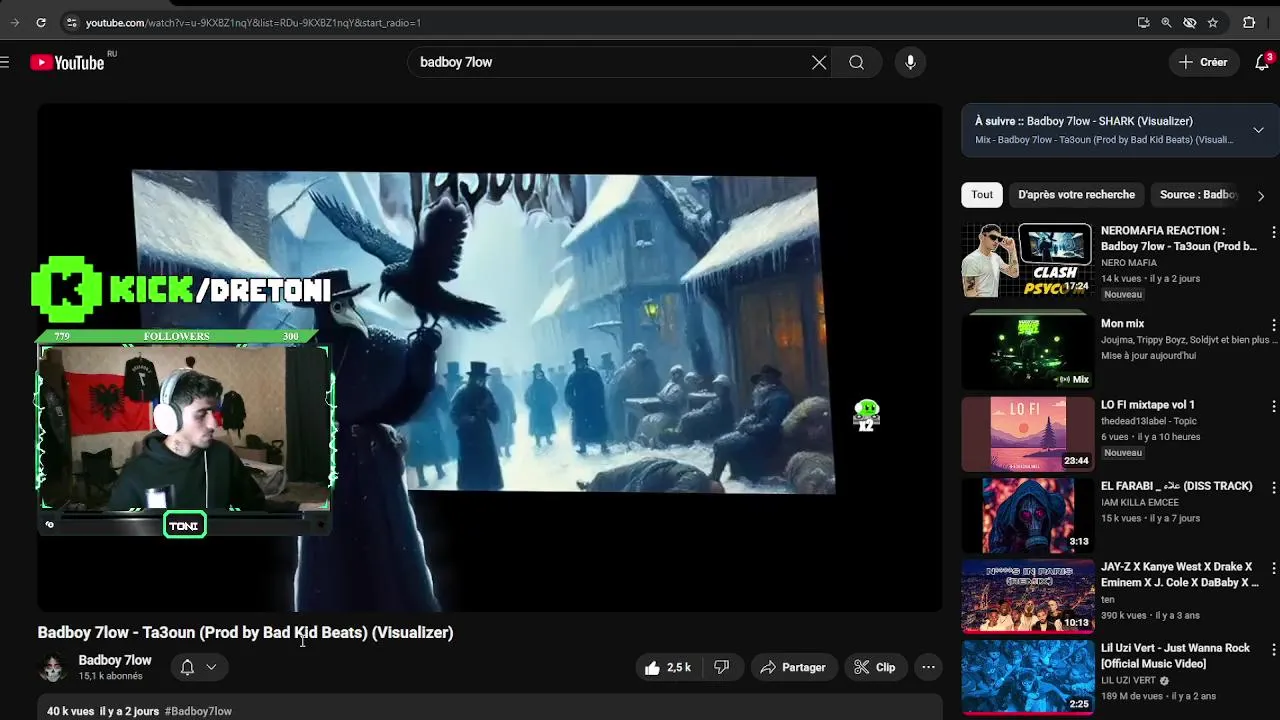
Task: Click the magnifier search button
Action: click(x=857, y=62)
